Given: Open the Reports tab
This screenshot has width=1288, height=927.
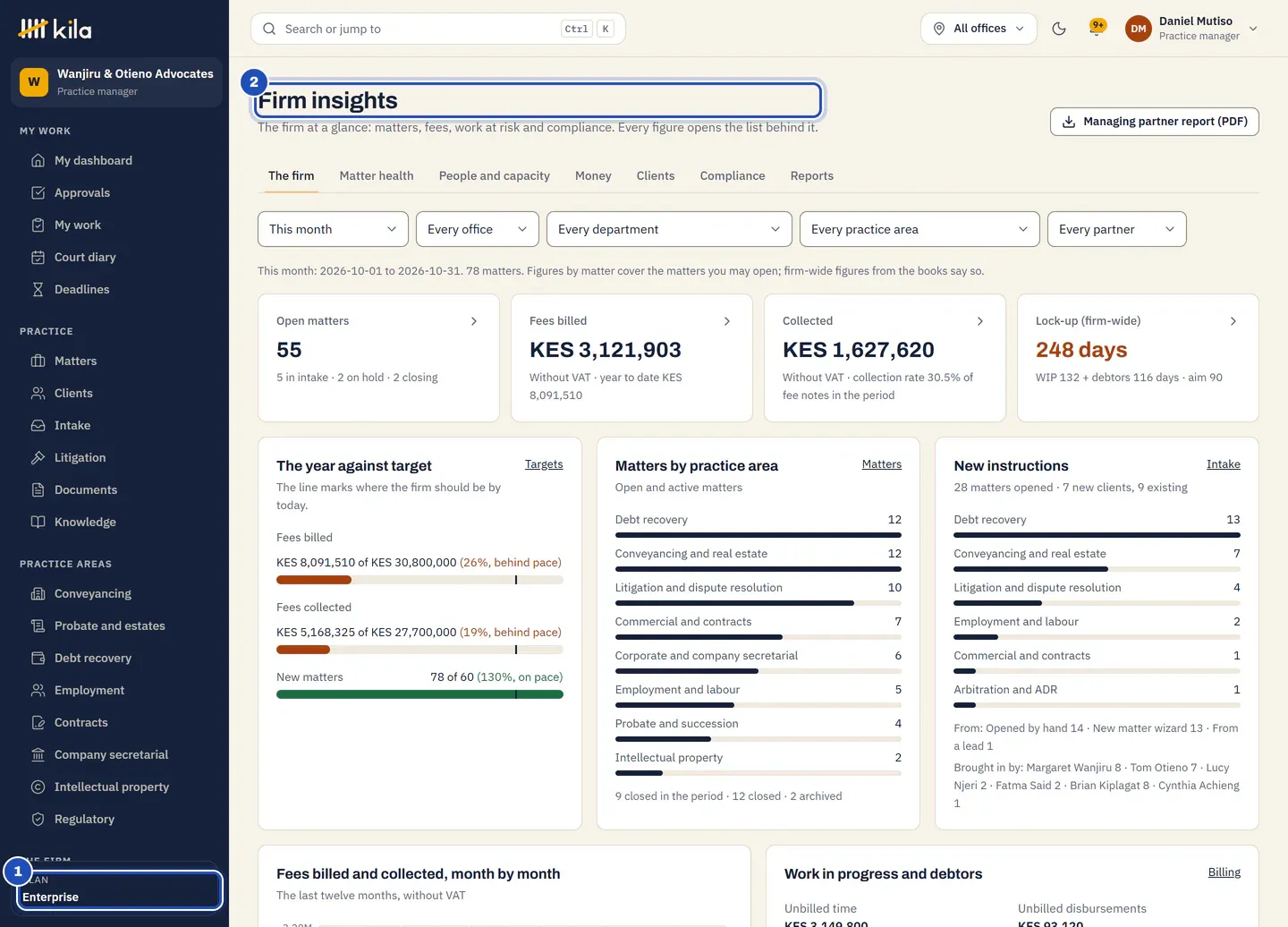Looking at the screenshot, I should tap(812, 175).
